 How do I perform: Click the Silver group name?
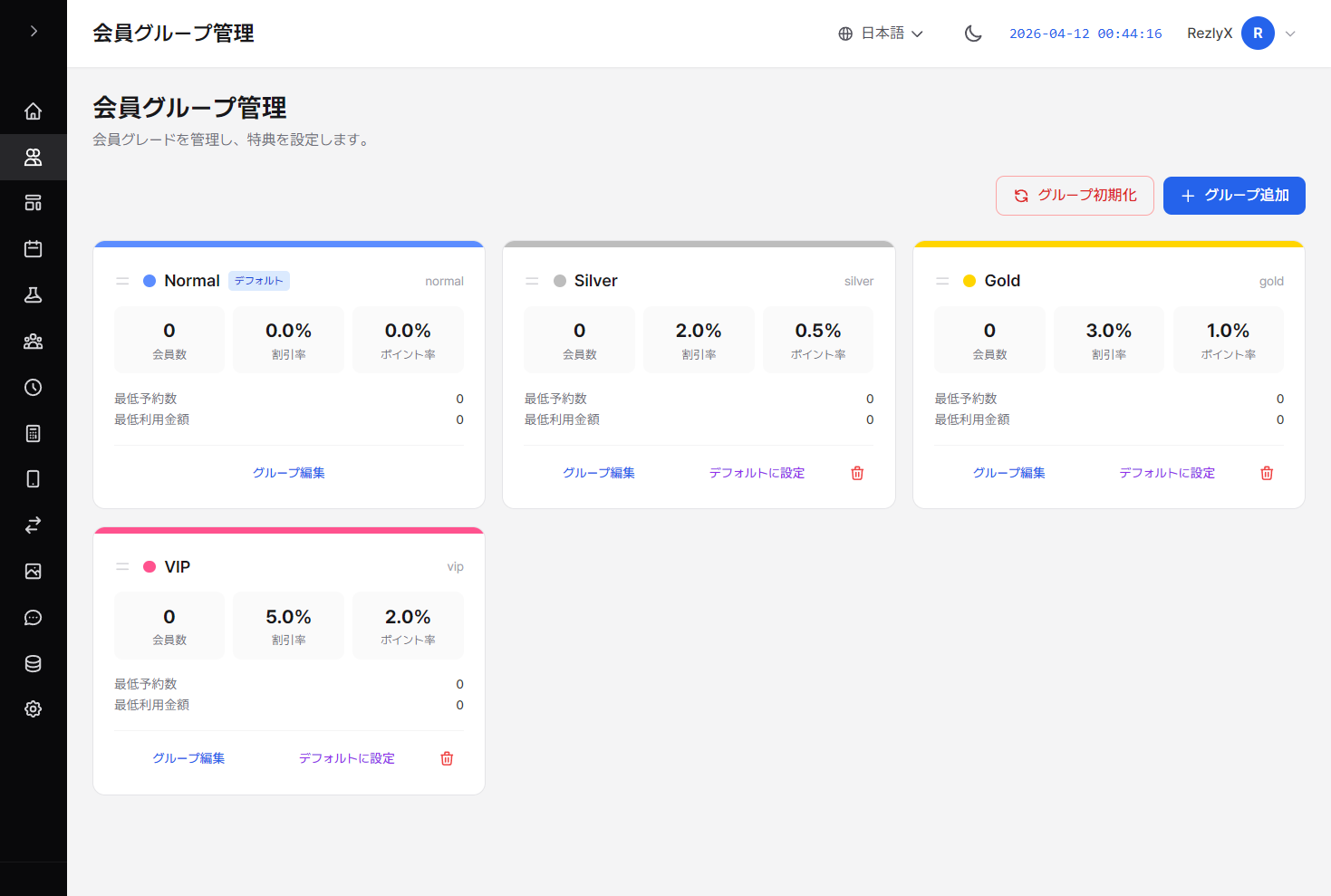(x=596, y=281)
